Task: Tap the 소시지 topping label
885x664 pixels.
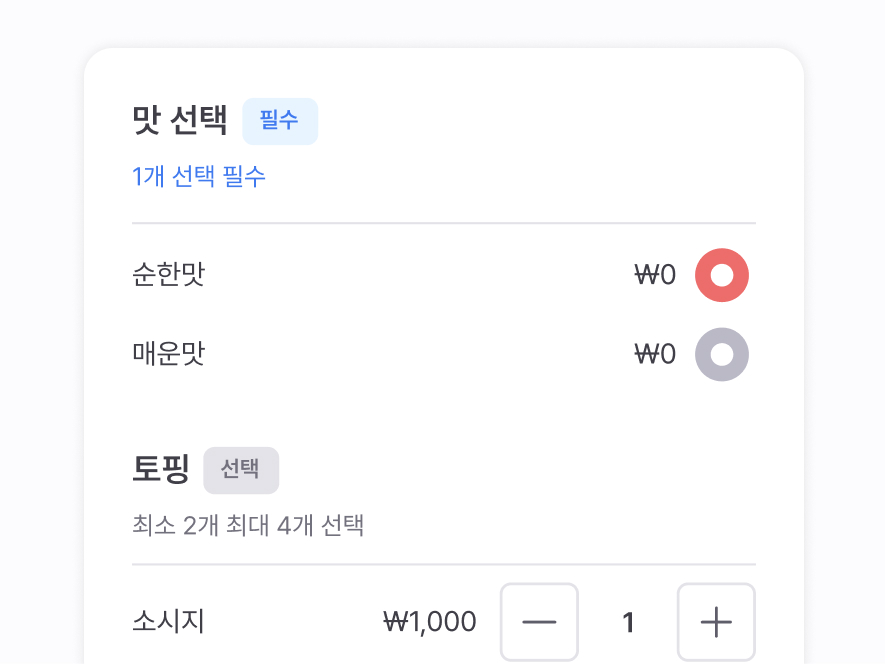Action: click(x=168, y=622)
